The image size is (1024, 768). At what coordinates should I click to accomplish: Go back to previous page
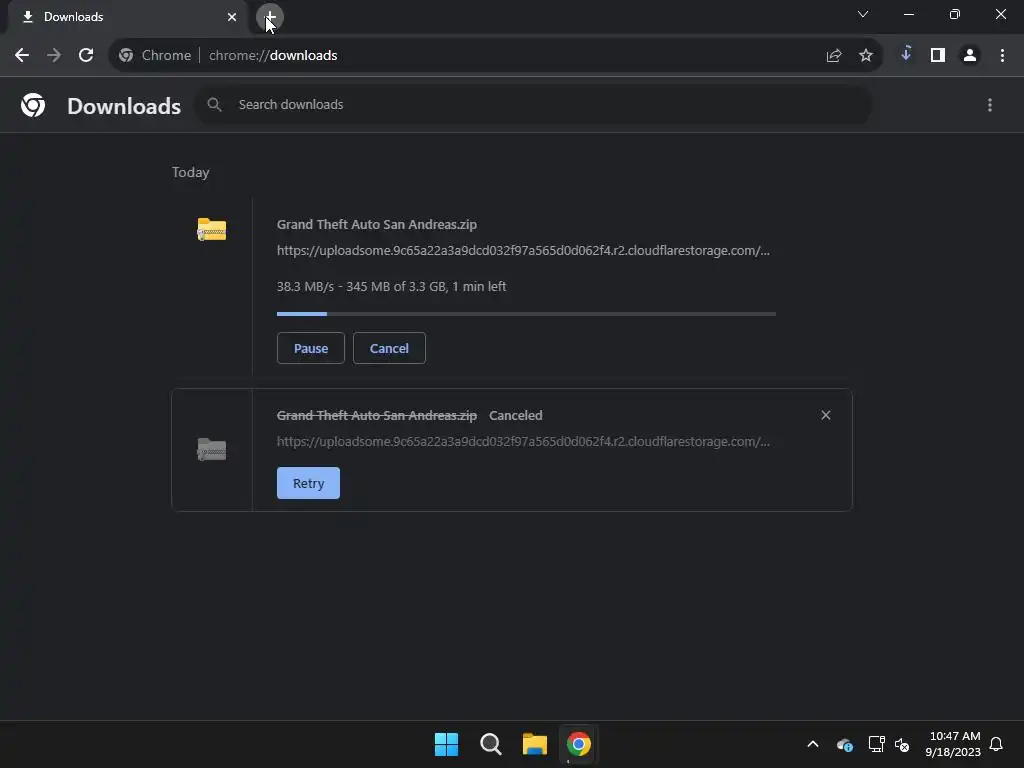(x=22, y=56)
